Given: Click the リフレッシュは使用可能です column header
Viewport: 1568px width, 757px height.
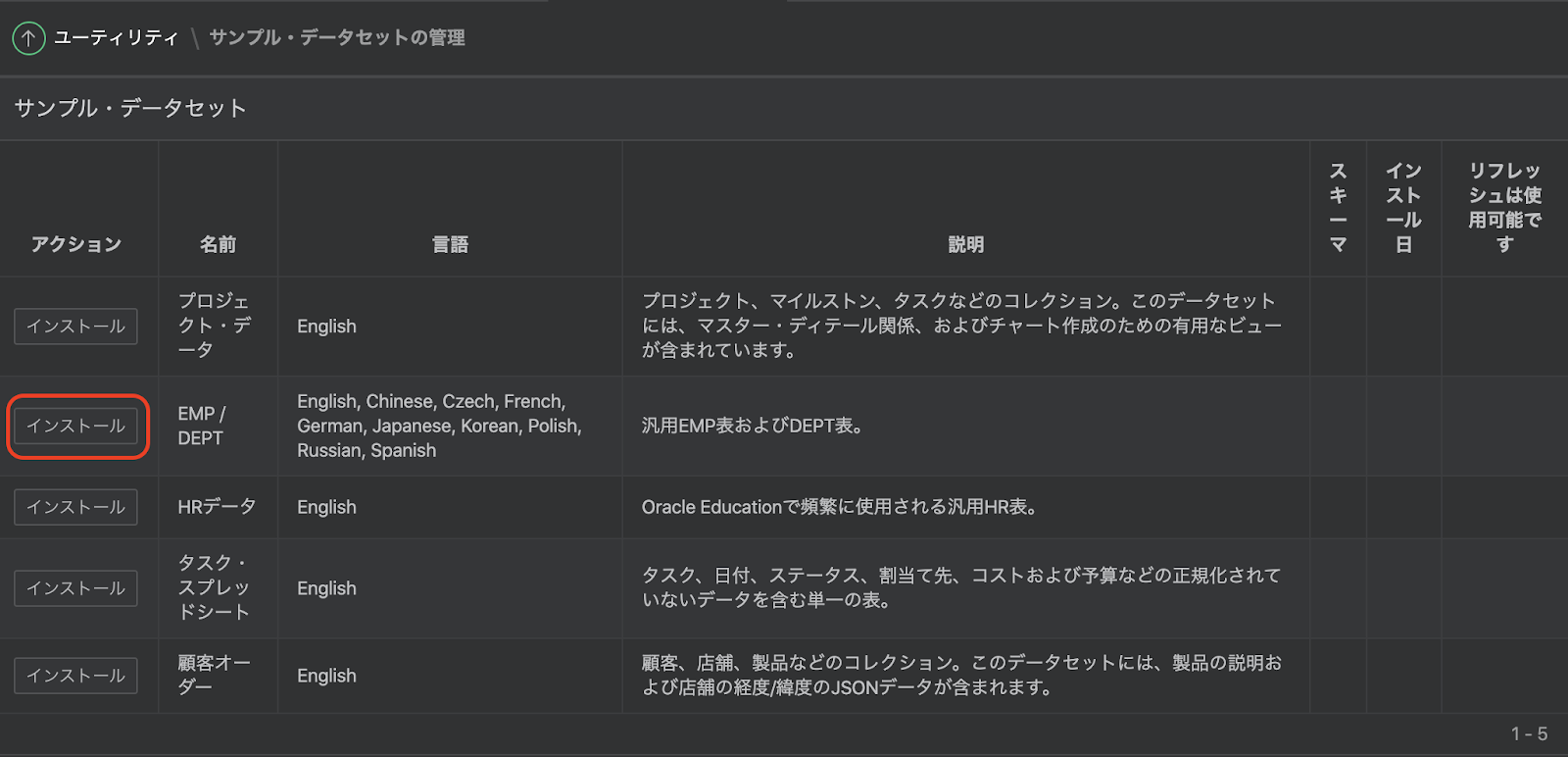Looking at the screenshot, I should (x=1504, y=208).
